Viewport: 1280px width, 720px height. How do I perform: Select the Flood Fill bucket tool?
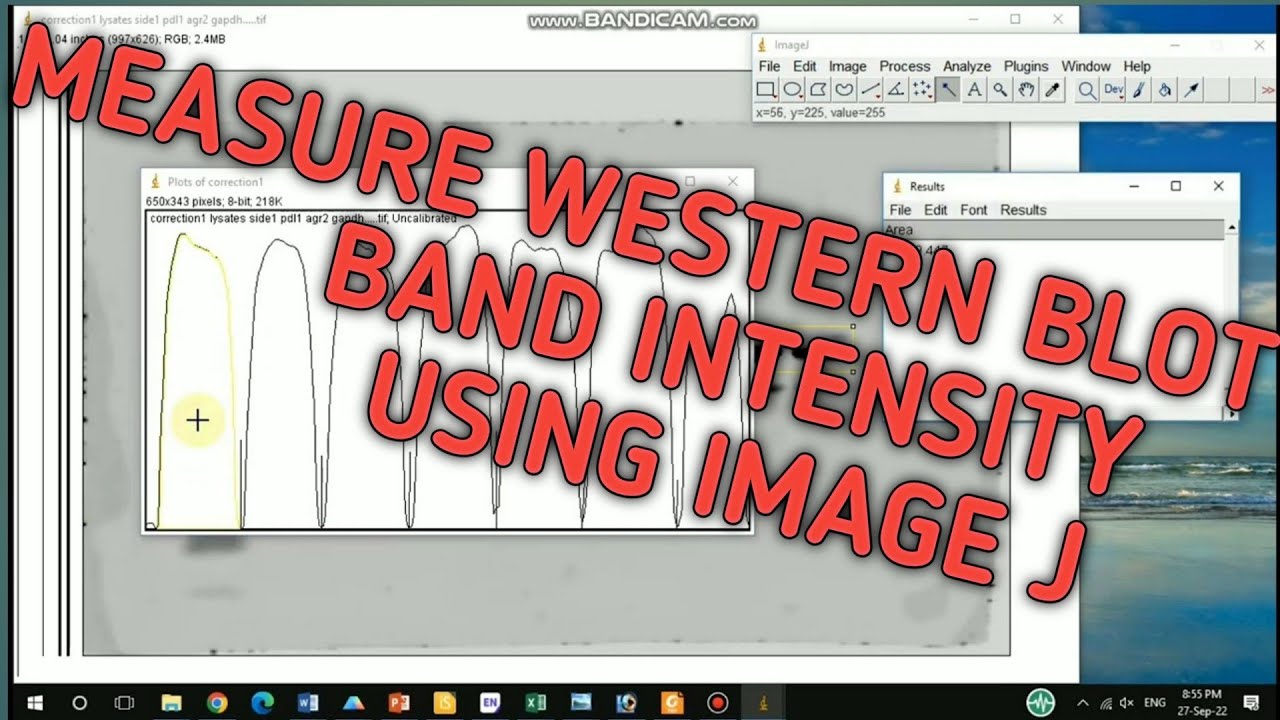[x=1165, y=90]
